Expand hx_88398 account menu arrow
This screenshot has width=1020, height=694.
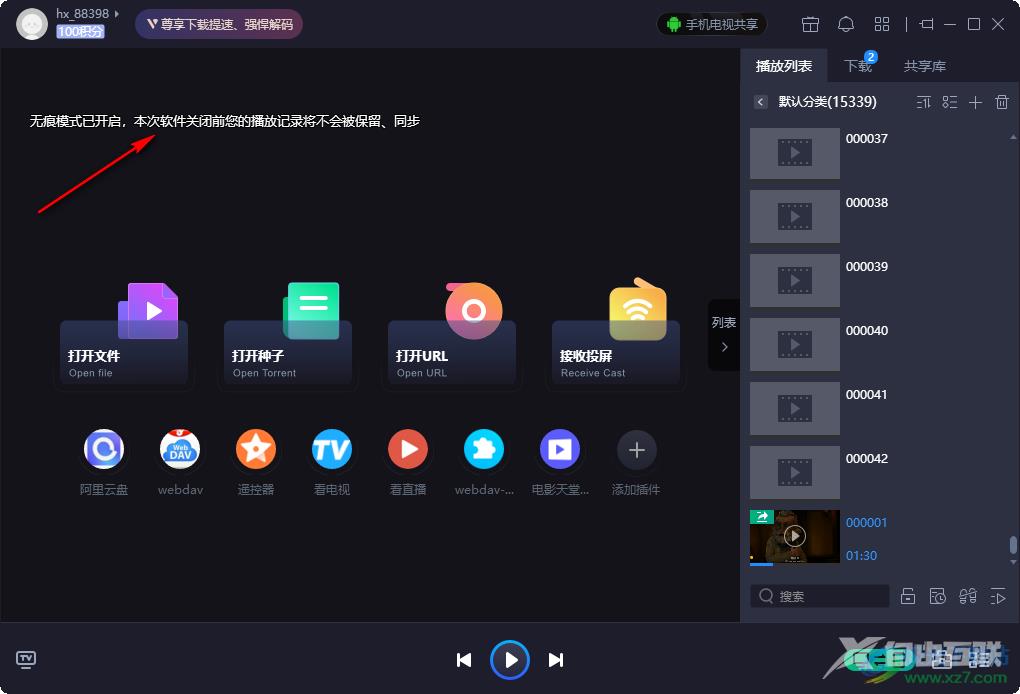click(116, 14)
